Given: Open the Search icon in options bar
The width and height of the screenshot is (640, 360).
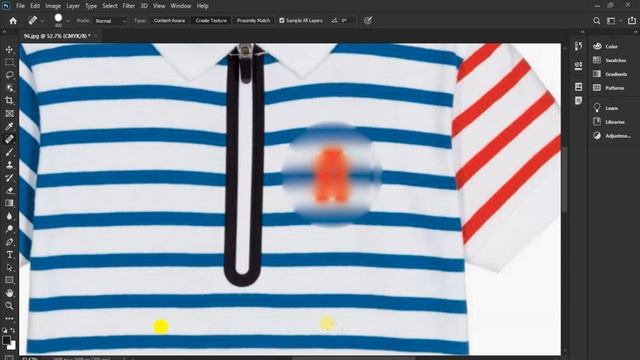Looking at the screenshot, I should click(x=597, y=20).
